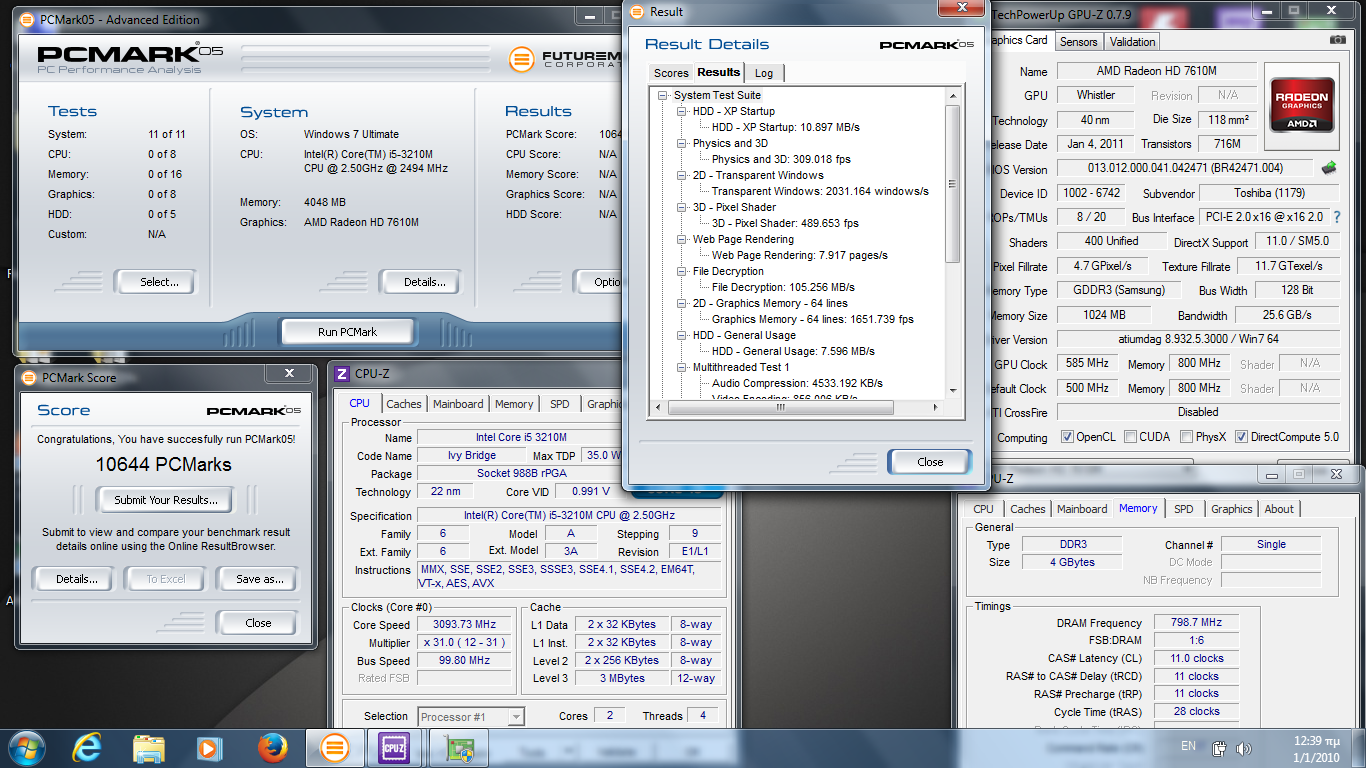Open Windows Media Player taskbar icon

(209, 747)
